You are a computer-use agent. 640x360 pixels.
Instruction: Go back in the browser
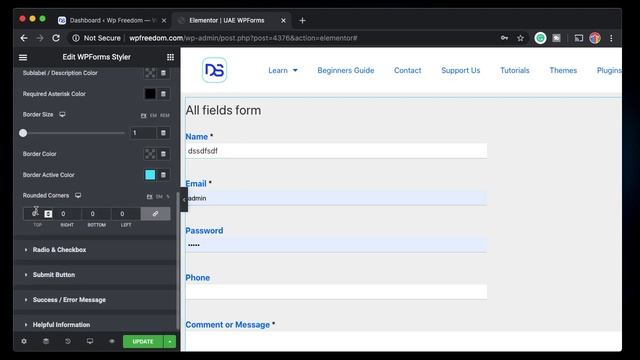24,38
